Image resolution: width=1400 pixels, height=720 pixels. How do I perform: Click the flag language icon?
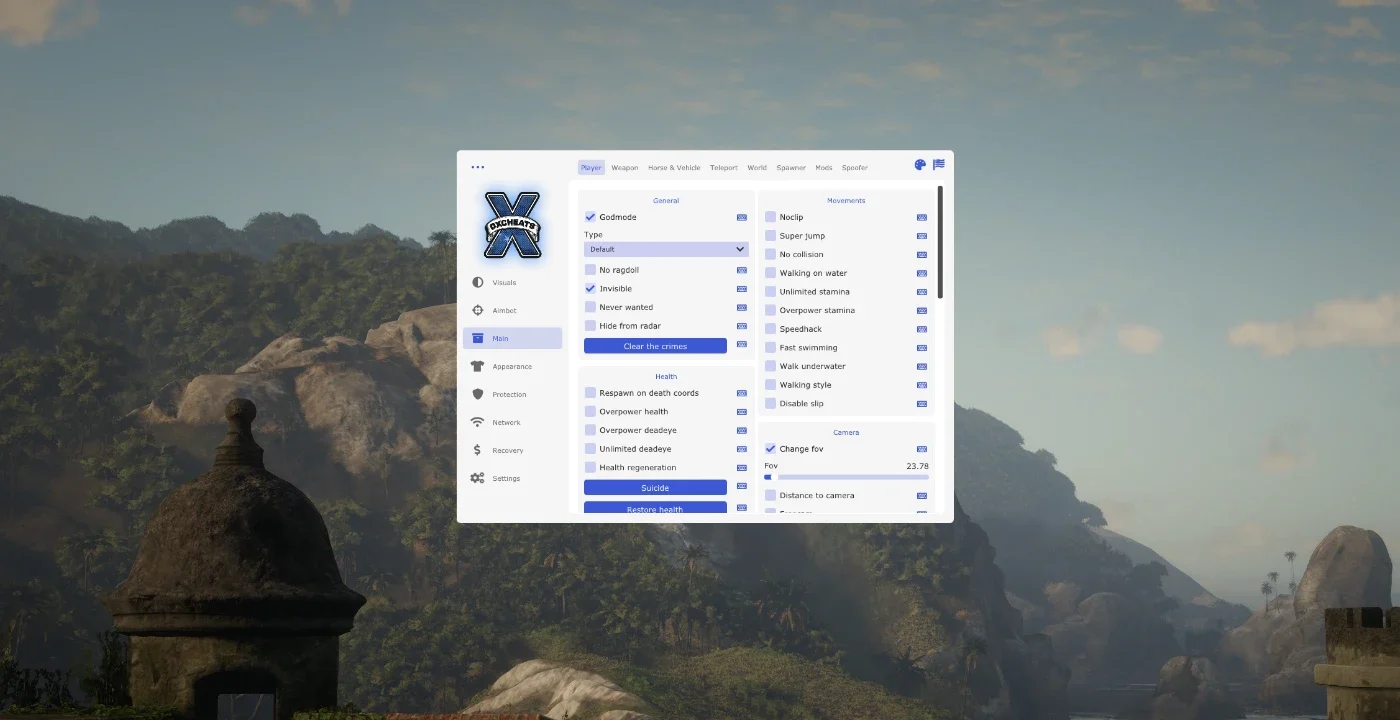click(939, 165)
